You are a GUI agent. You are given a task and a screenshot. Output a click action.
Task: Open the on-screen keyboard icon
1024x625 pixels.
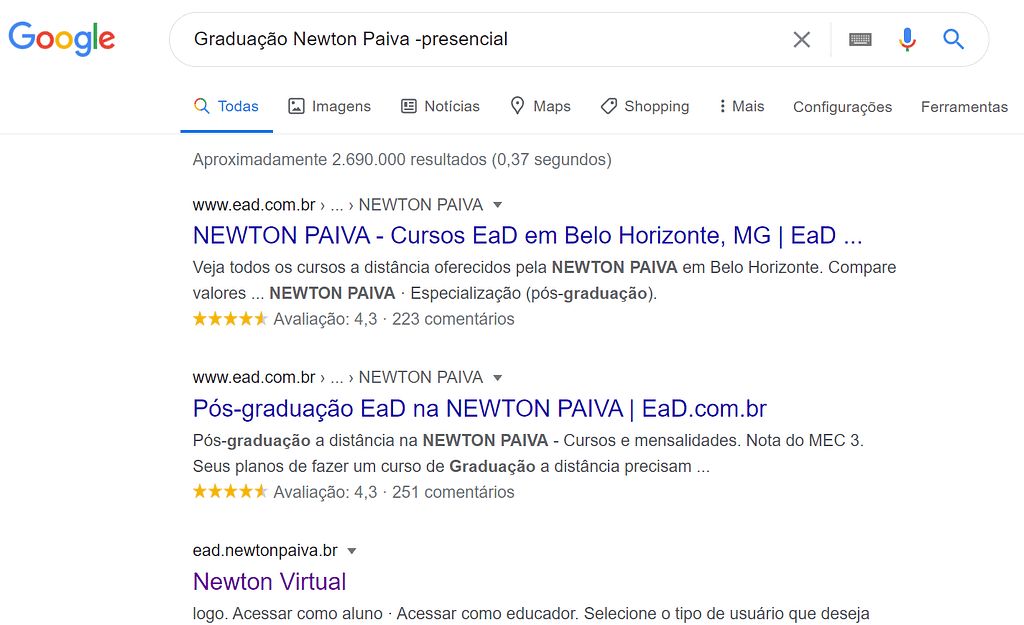(x=860, y=40)
